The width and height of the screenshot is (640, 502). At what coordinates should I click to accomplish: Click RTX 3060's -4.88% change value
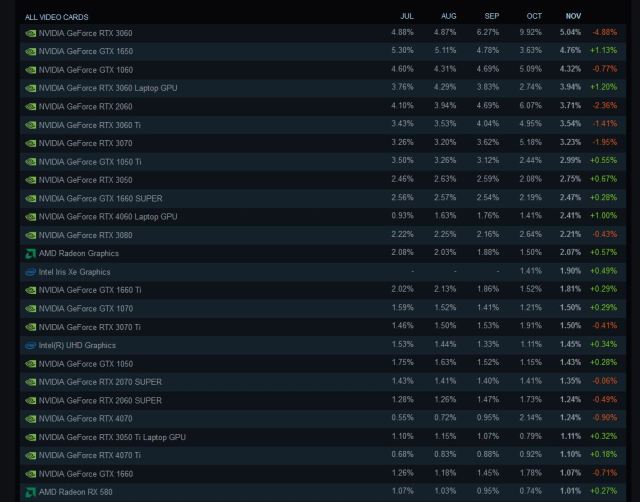tap(604, 32)
